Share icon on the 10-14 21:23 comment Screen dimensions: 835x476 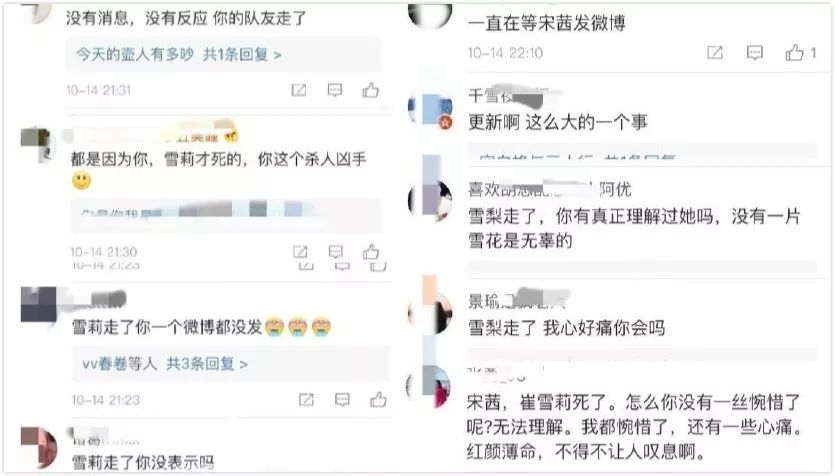coord(306,399)
